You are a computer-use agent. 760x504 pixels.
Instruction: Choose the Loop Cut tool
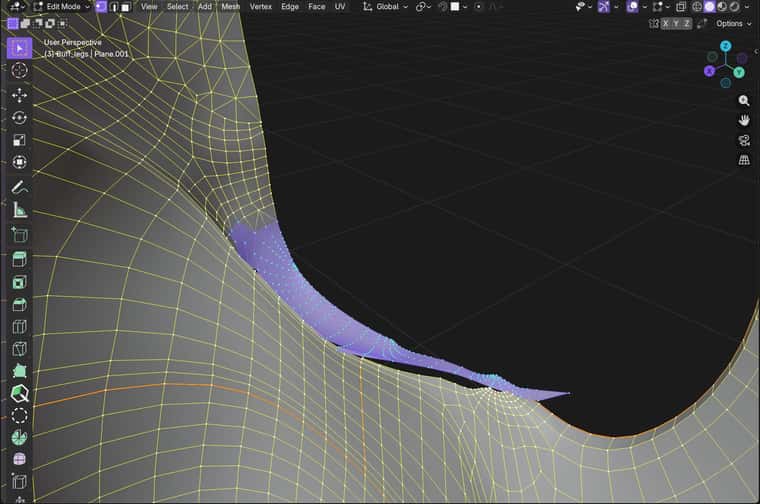pyautogui.click(x=19, y=327)
